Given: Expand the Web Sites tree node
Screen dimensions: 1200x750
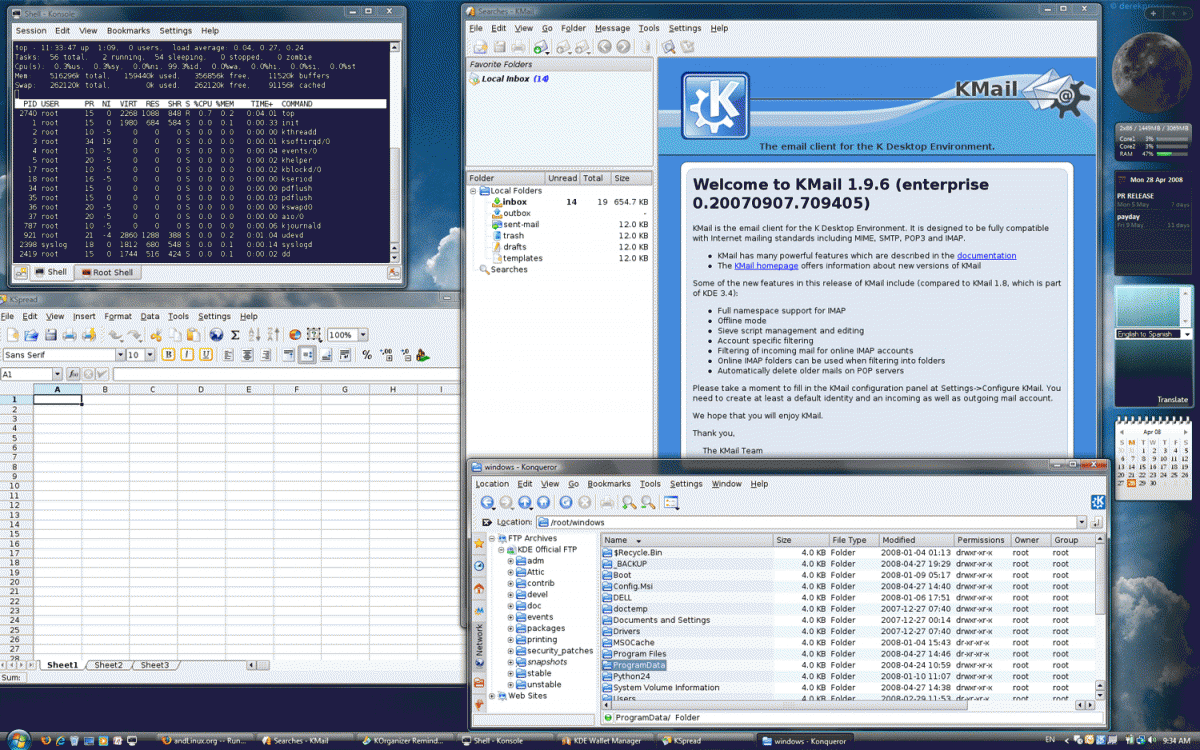Looking at the screenshot, I should pyautogui.click(x=491, y=696).
